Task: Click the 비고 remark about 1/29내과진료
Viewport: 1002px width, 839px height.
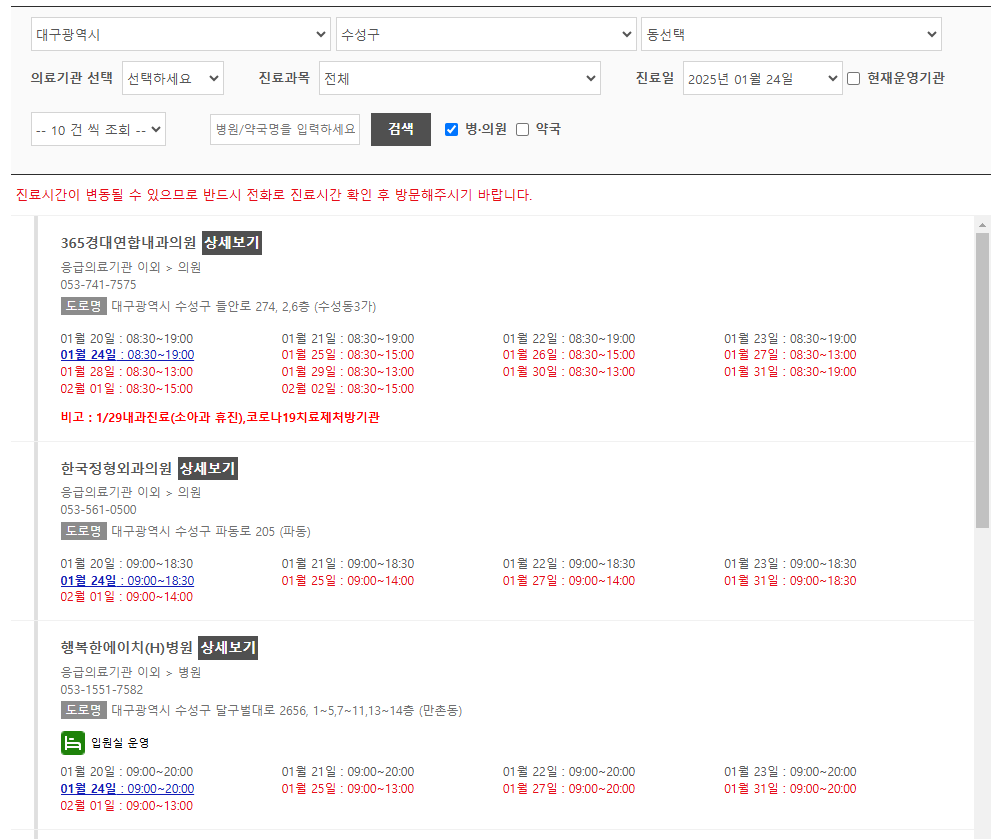Action: [220, 417]
